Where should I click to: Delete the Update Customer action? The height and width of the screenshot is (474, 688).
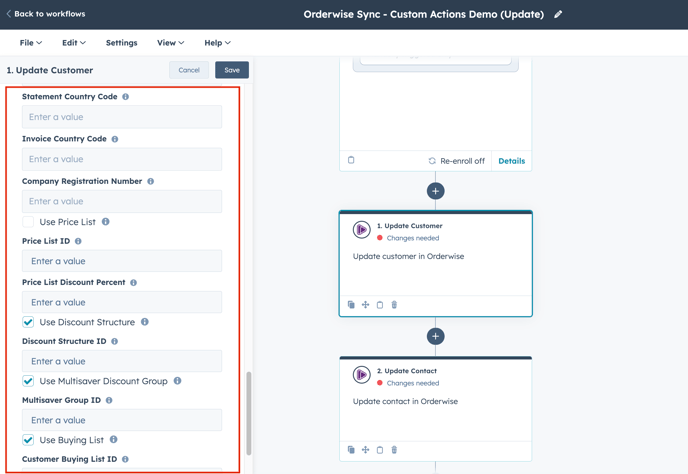[394, 305]
